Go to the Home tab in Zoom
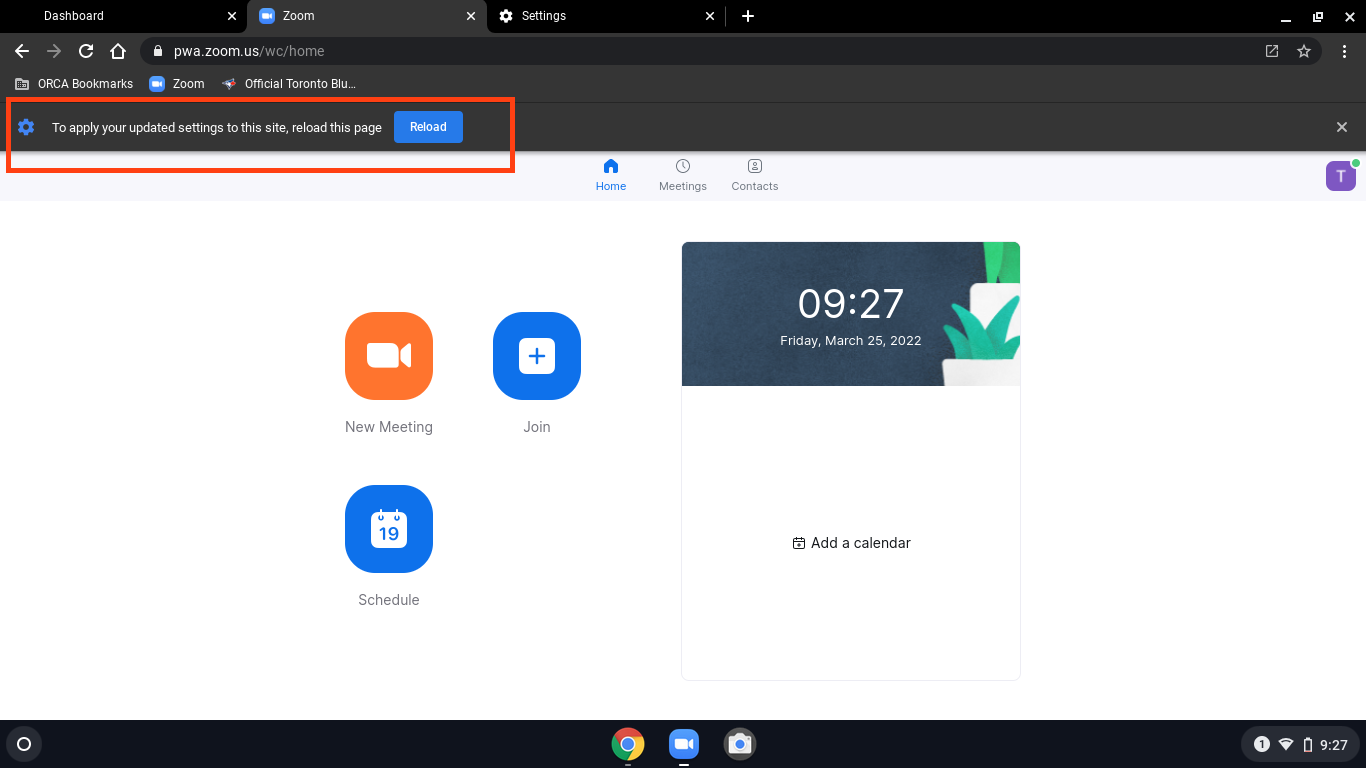The height and width of the screenshot is (768, 1366). [611, 175]
